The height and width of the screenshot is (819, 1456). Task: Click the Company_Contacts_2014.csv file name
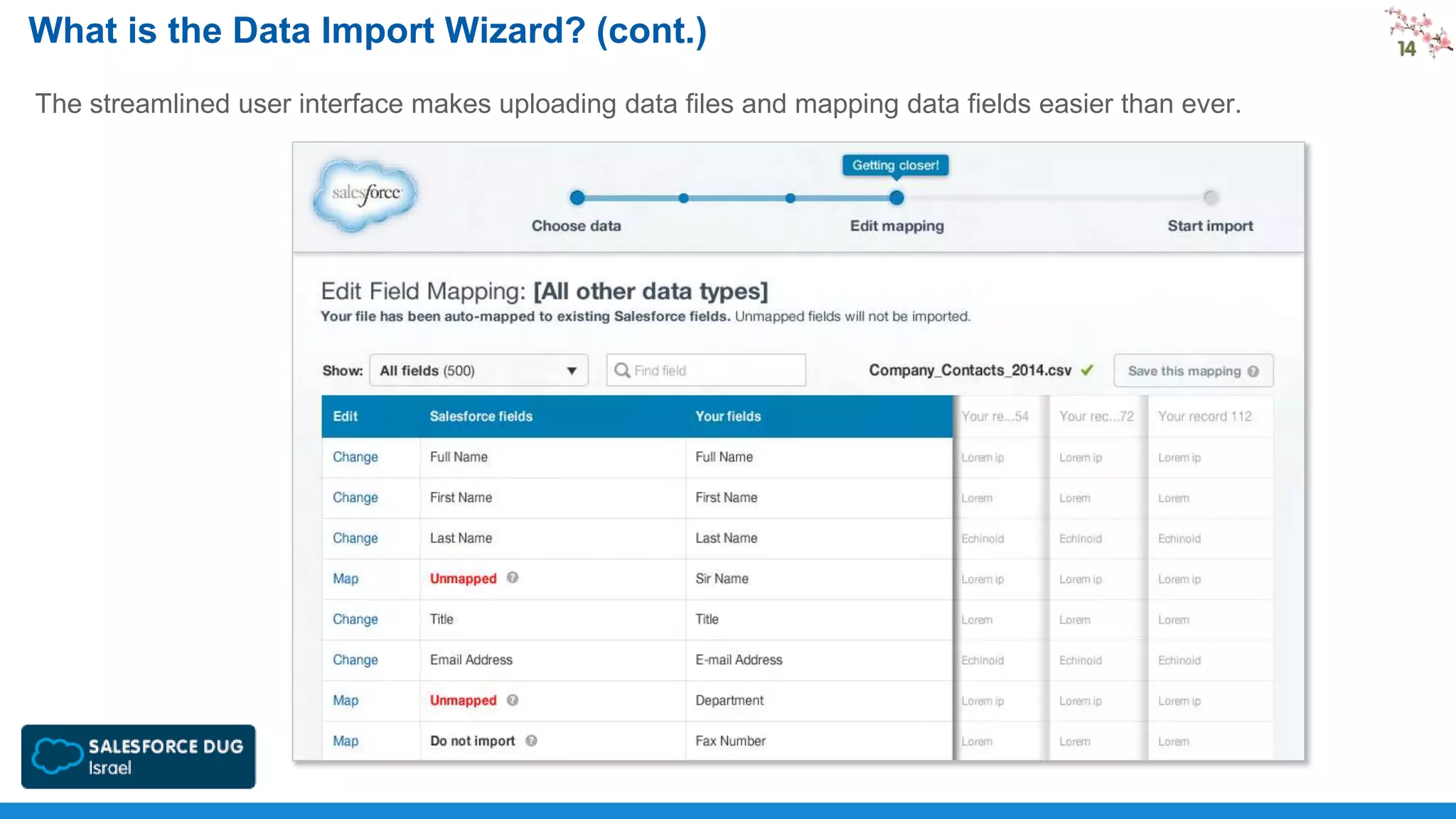tap(970, 370)
